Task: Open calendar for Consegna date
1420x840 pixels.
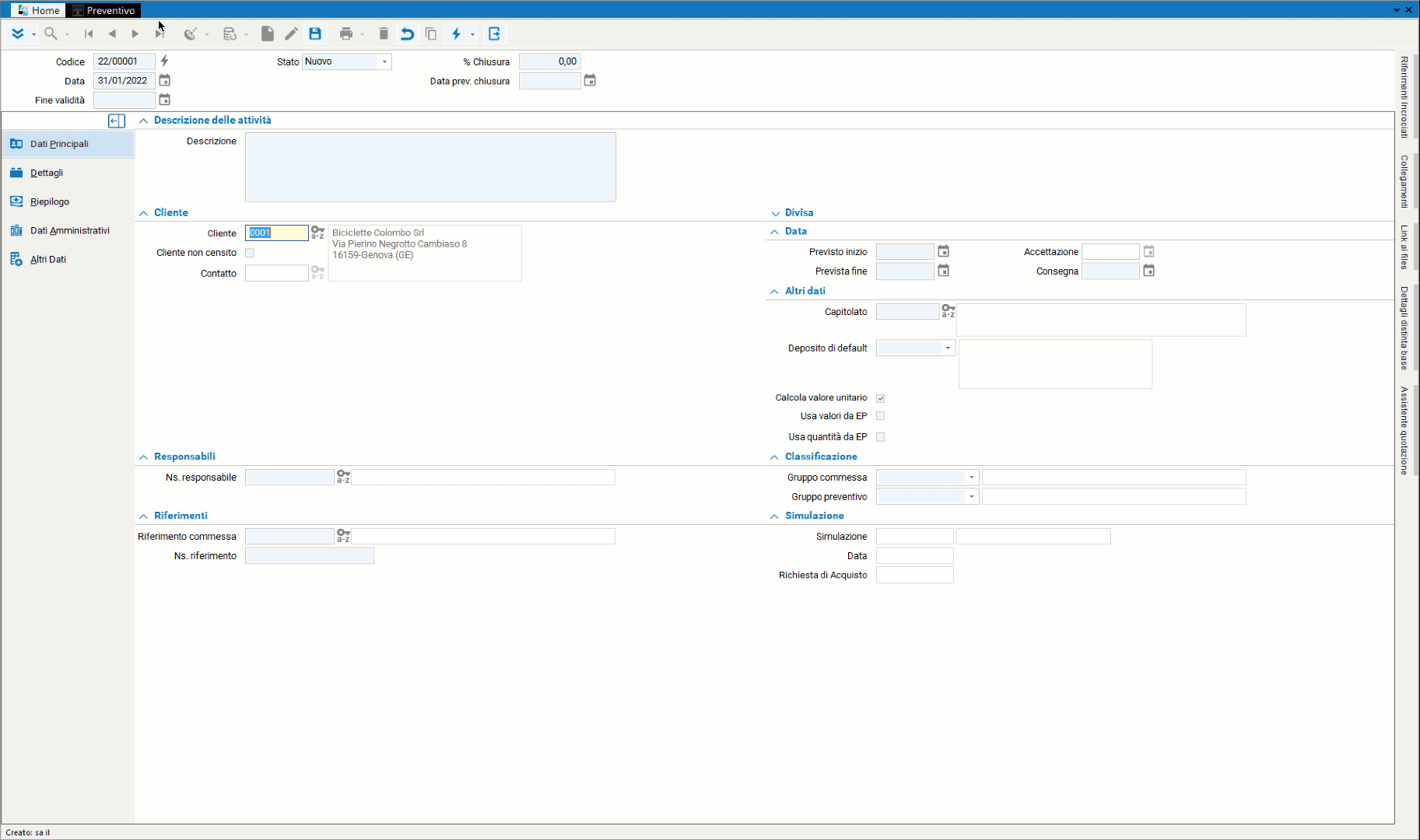Action: pyautogui.click(x=1148, y=271)
